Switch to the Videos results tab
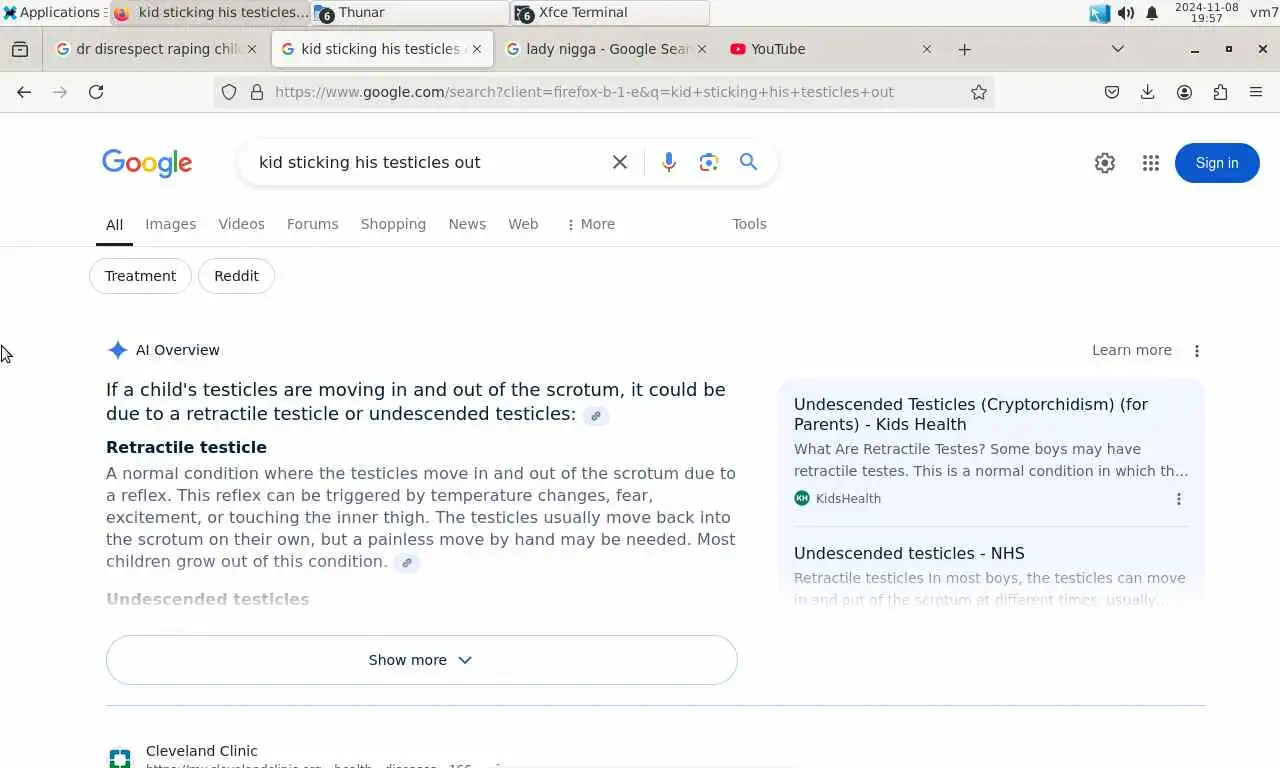 point(241,224)
